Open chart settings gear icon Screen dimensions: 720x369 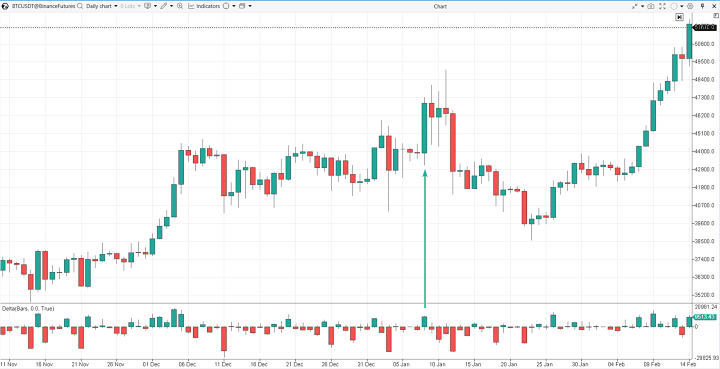690,6
